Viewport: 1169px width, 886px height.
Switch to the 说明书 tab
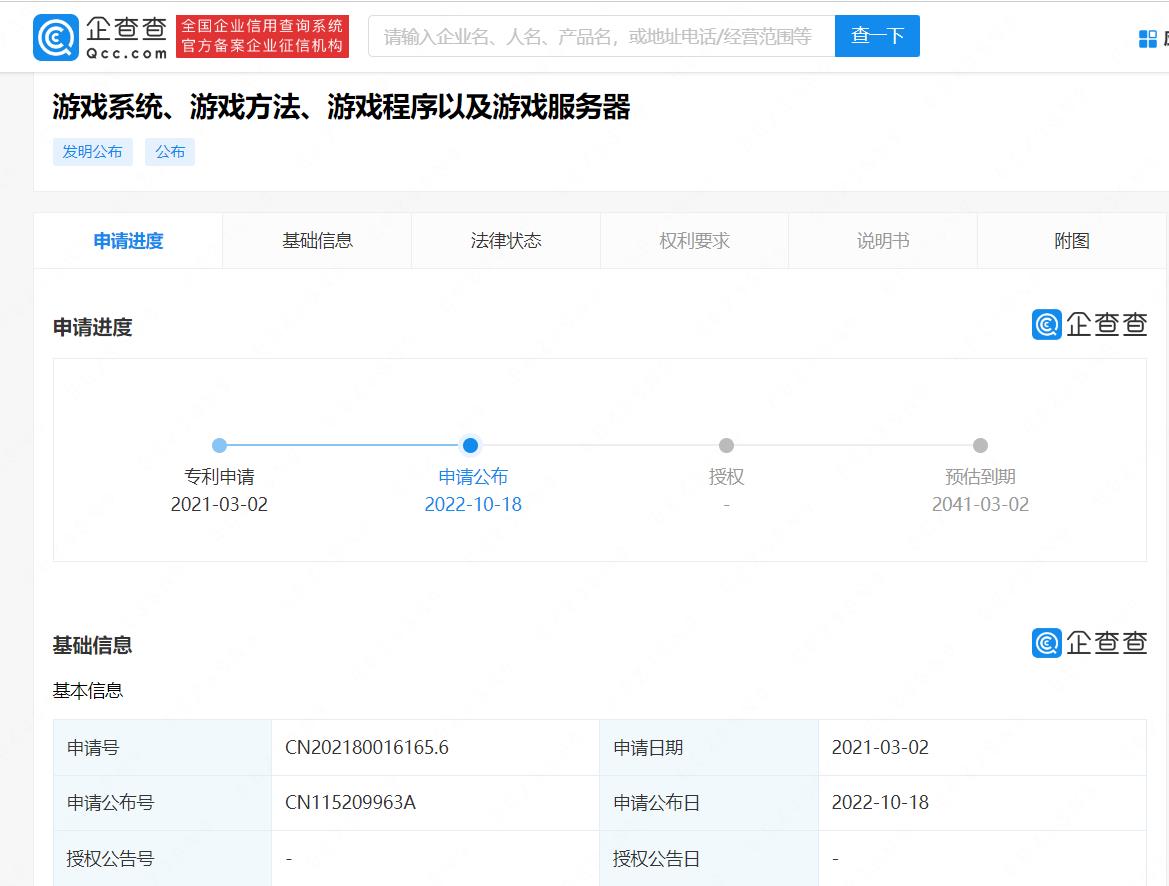click(883, 240)
